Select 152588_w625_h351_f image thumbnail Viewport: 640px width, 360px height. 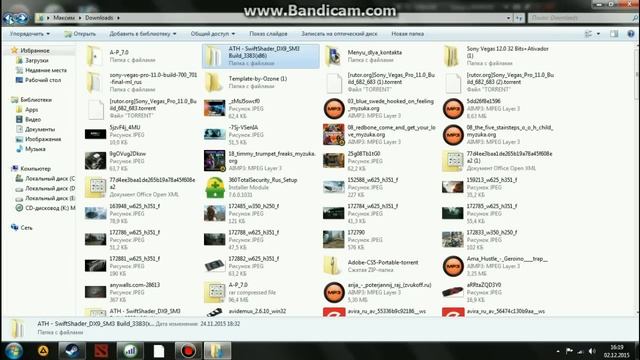[333, 187]
